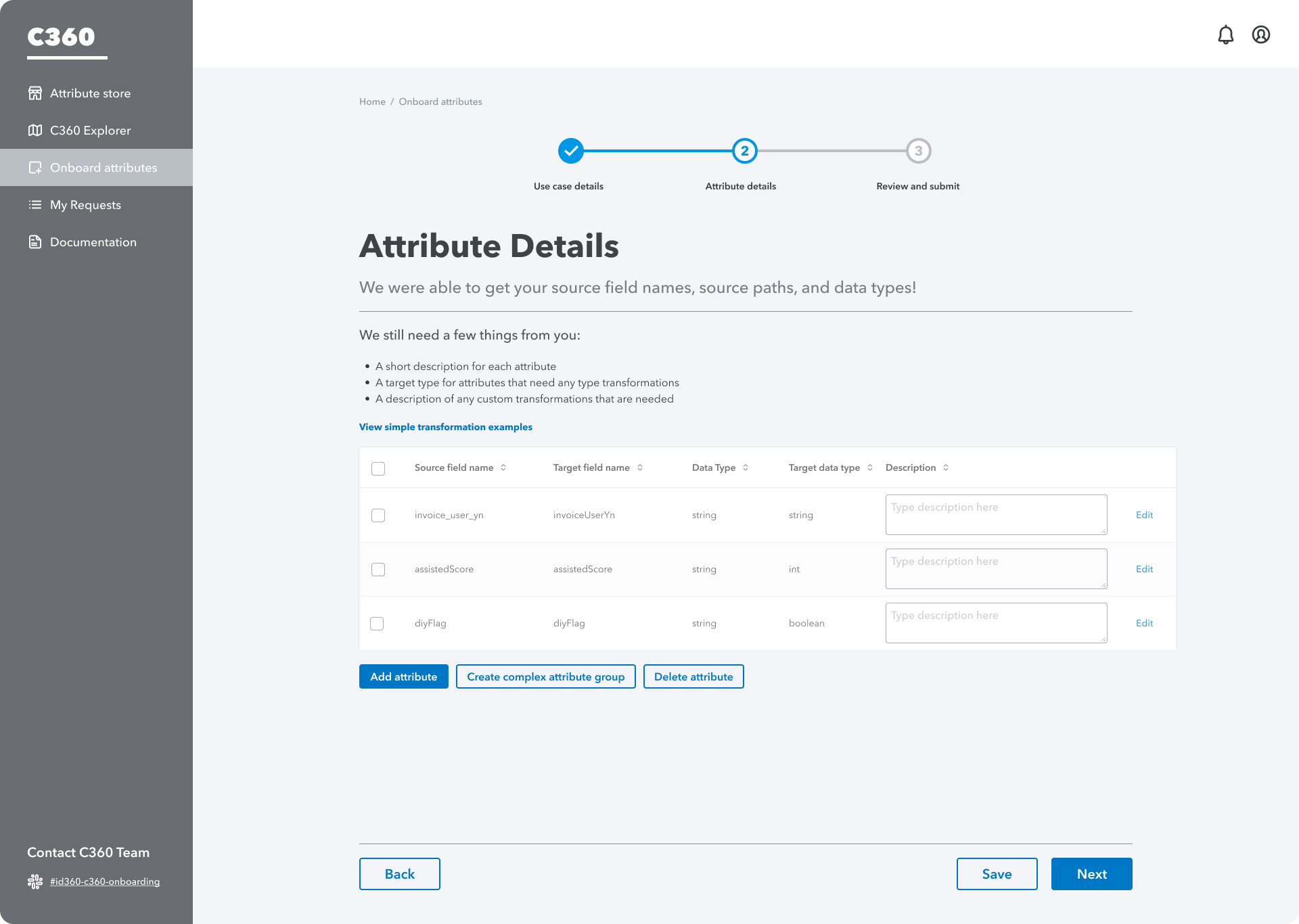Viewport: 1299px width, 924px height.
Task: Click description field for diyFlag row
Action: 996,623
